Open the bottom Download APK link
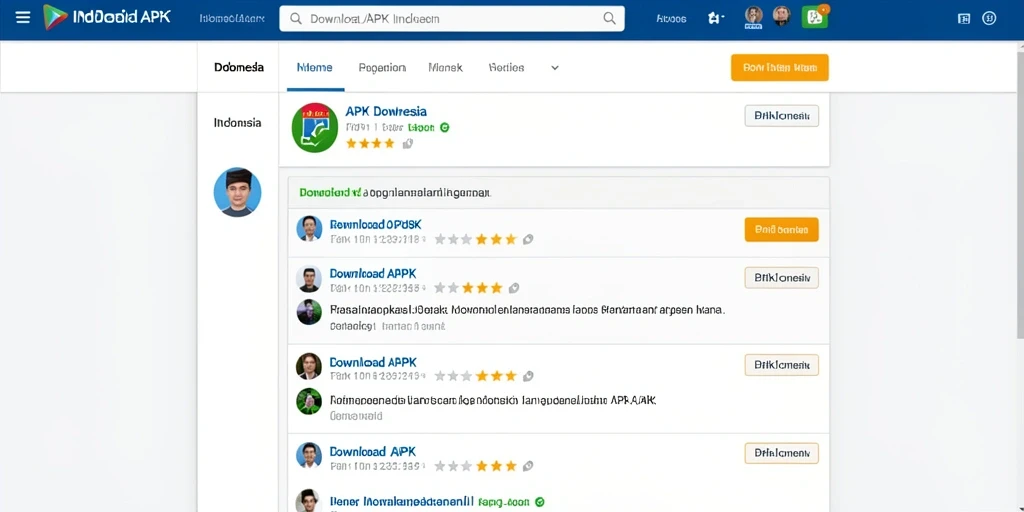 [373, 451]
